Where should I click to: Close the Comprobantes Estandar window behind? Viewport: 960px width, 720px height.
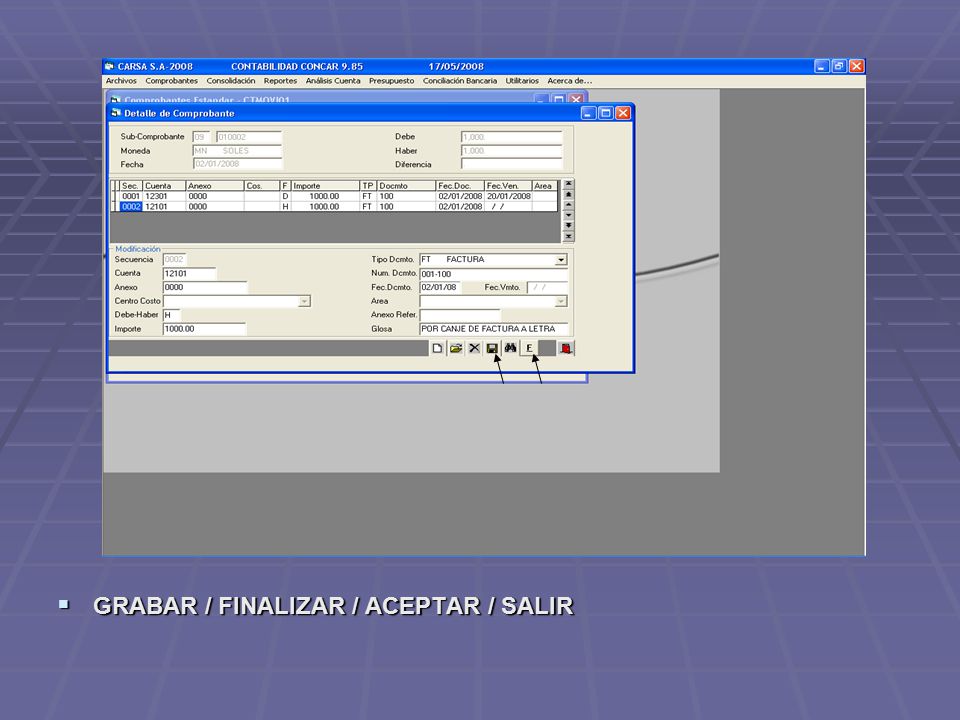(x=576, y=99)
